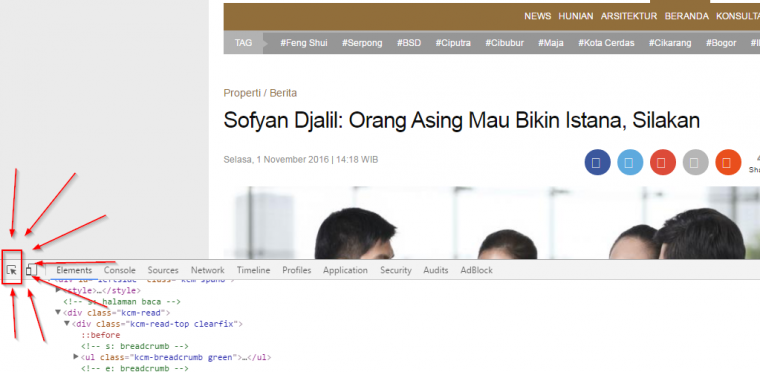This screenshot has width=760, height=372.
Task: Follow the #Ciputra tag link
Action: click(x=453, y=43)
